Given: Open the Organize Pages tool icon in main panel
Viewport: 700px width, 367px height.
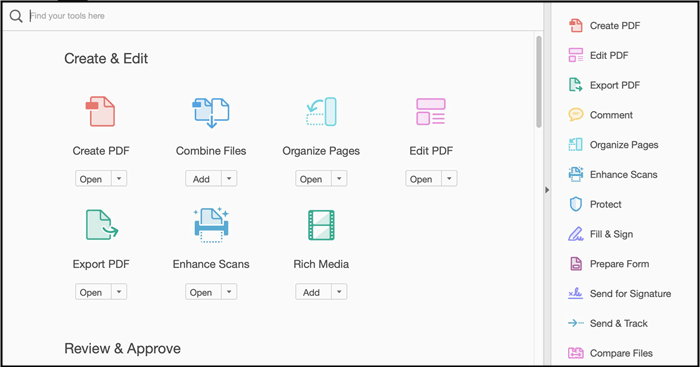Looking at the screenshot, I should click(321, 112).
